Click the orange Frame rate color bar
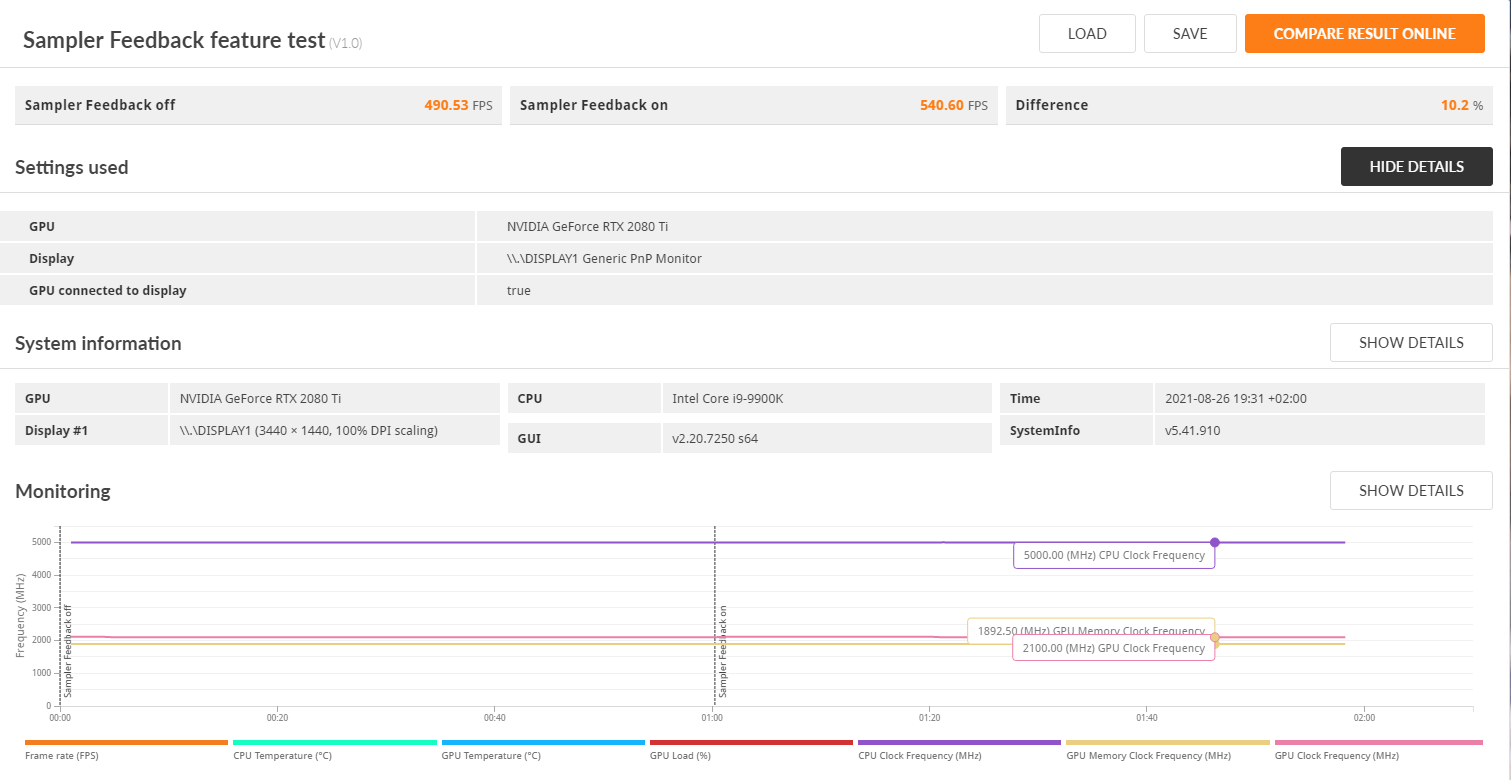1511x780 pixels. point(125,743)
